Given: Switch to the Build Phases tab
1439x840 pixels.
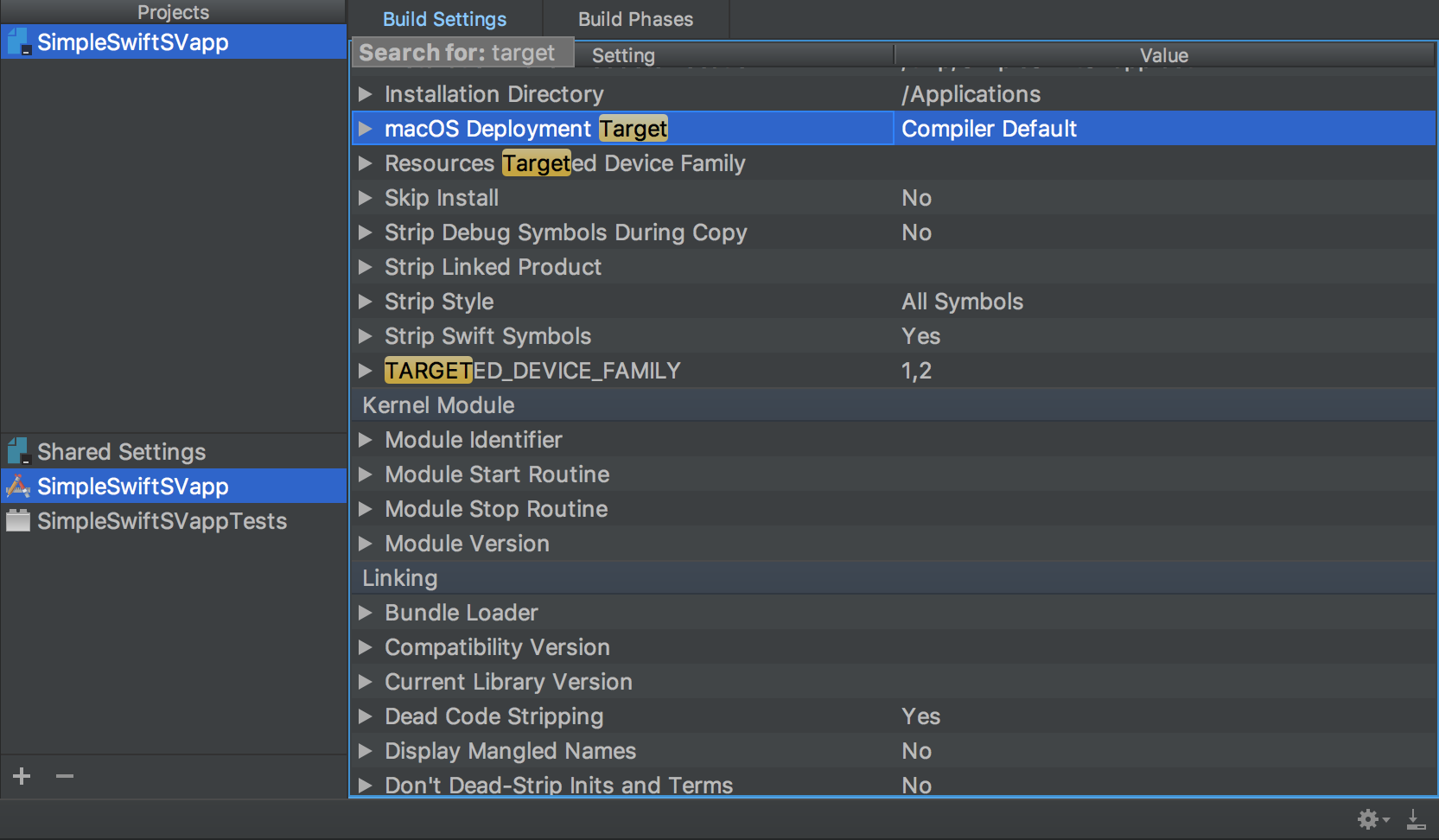Looking at the screenshot, I should [635, 19].
